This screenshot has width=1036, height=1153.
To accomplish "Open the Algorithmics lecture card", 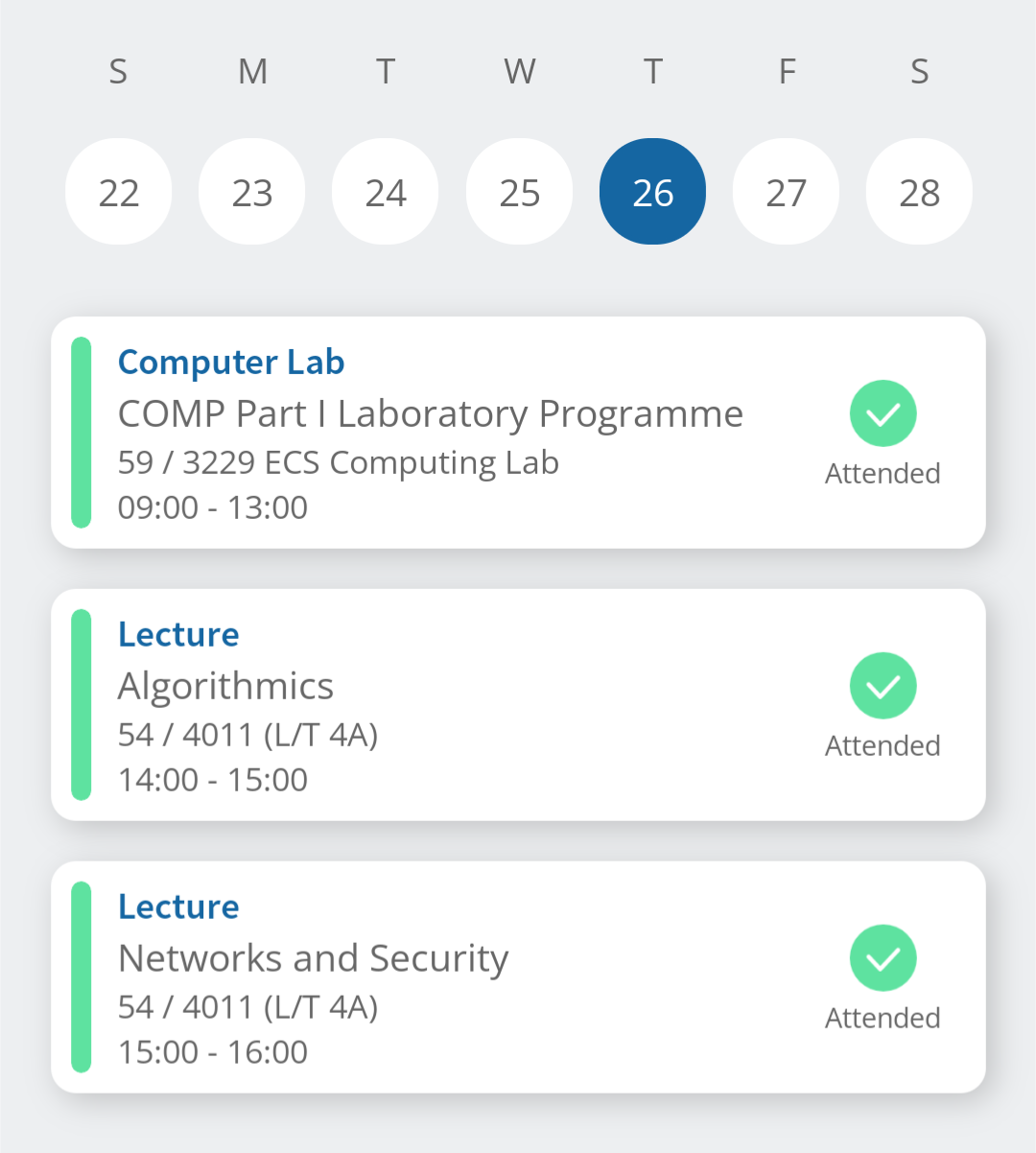I will [226, 687].
